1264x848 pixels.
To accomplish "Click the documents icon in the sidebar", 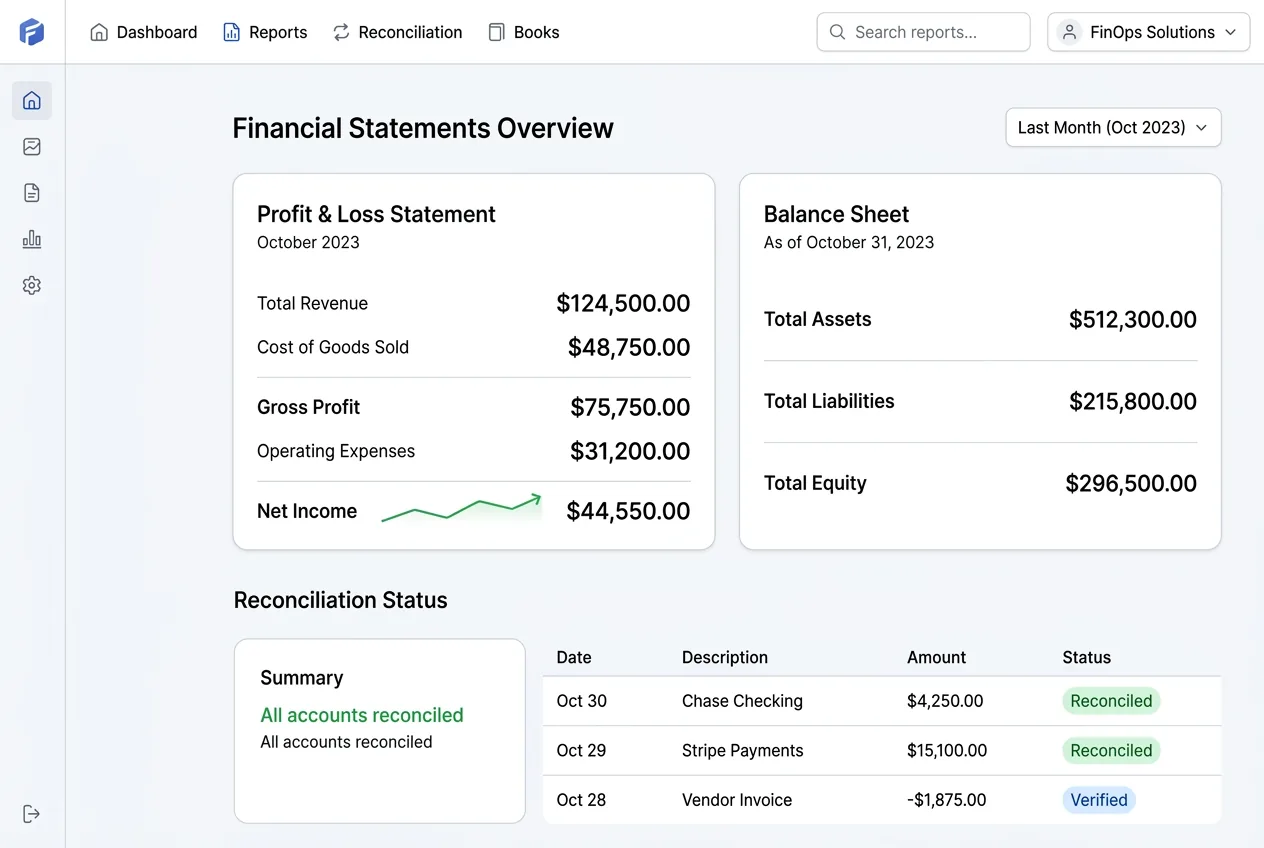I will point(31,192).
